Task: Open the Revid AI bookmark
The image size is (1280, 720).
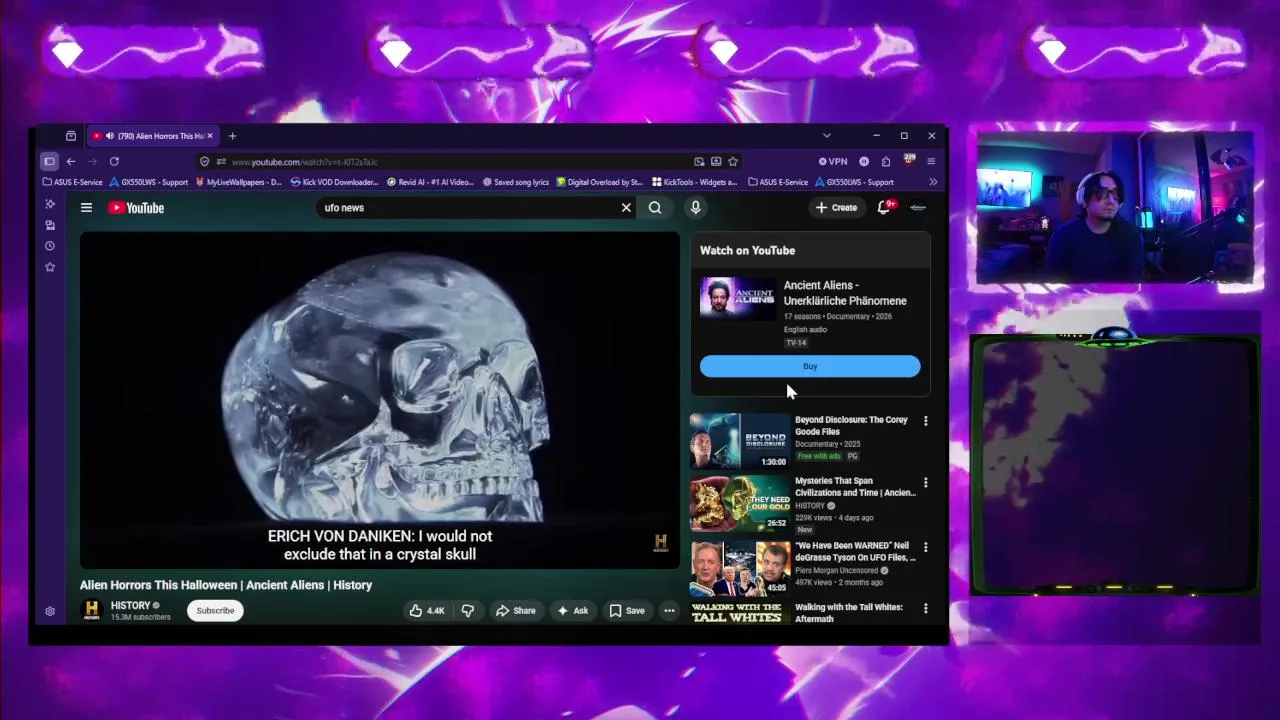Action: (429, 182)
